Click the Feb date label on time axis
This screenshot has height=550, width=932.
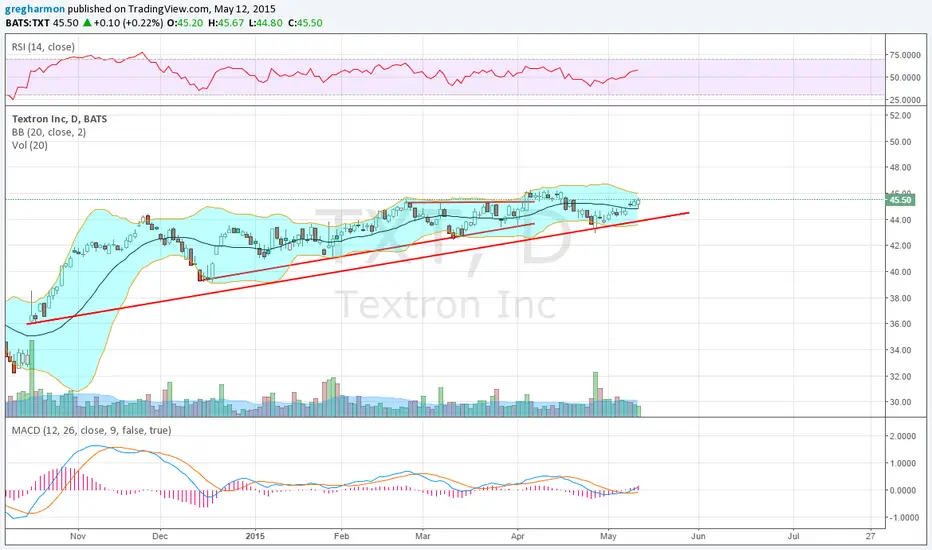341,536
